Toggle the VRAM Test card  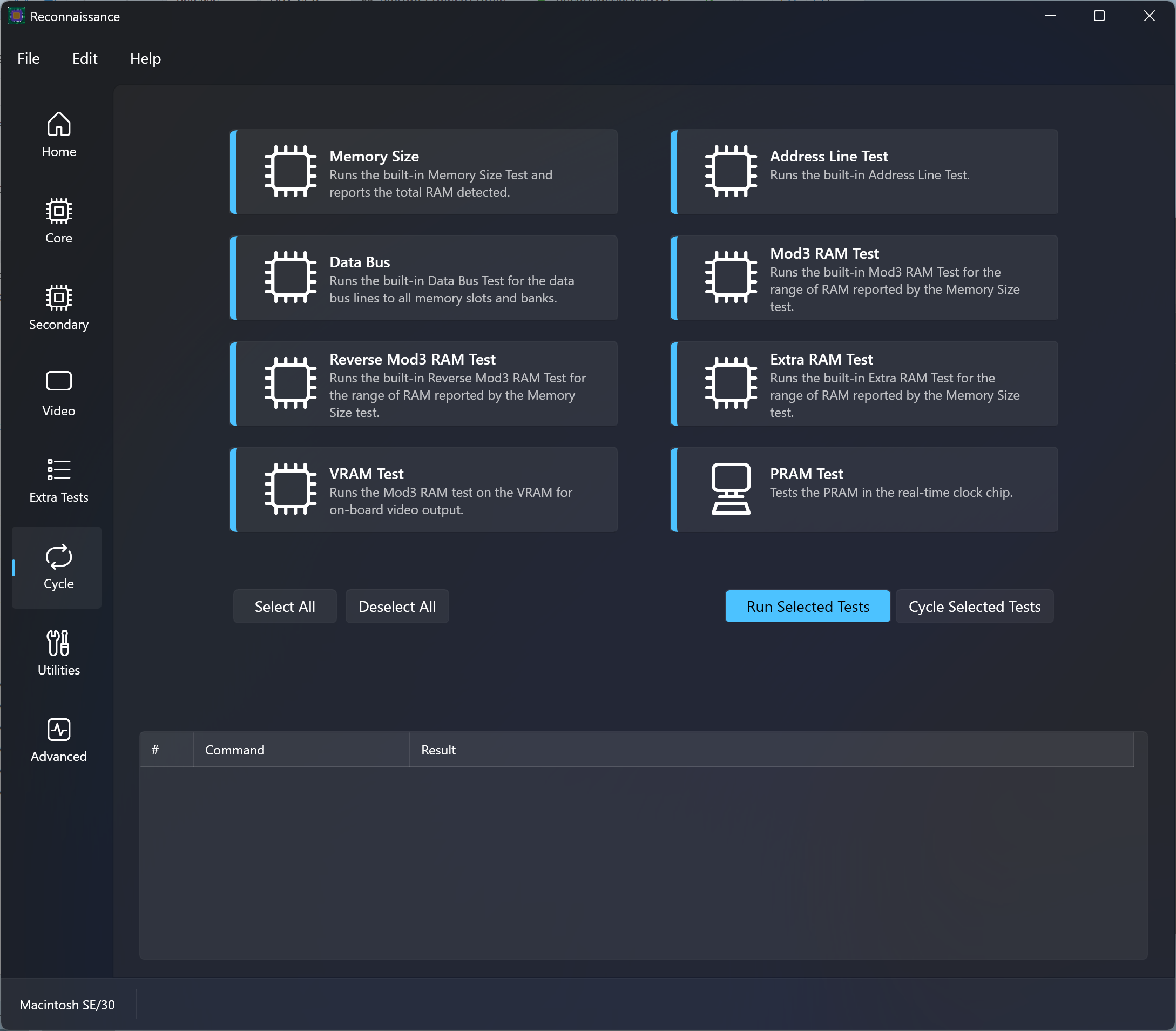(424, 490)
